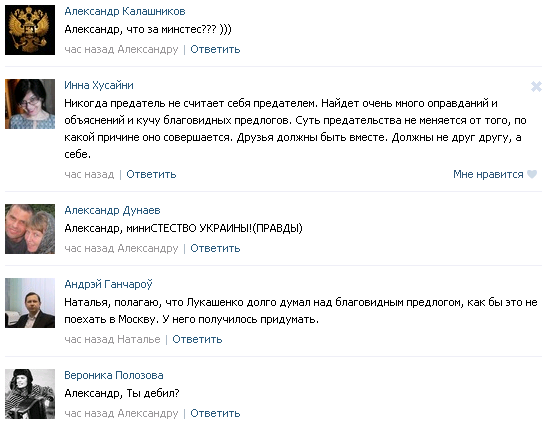Click the Мне нравится link
This screenshot has height=430, width=559.
488,174
